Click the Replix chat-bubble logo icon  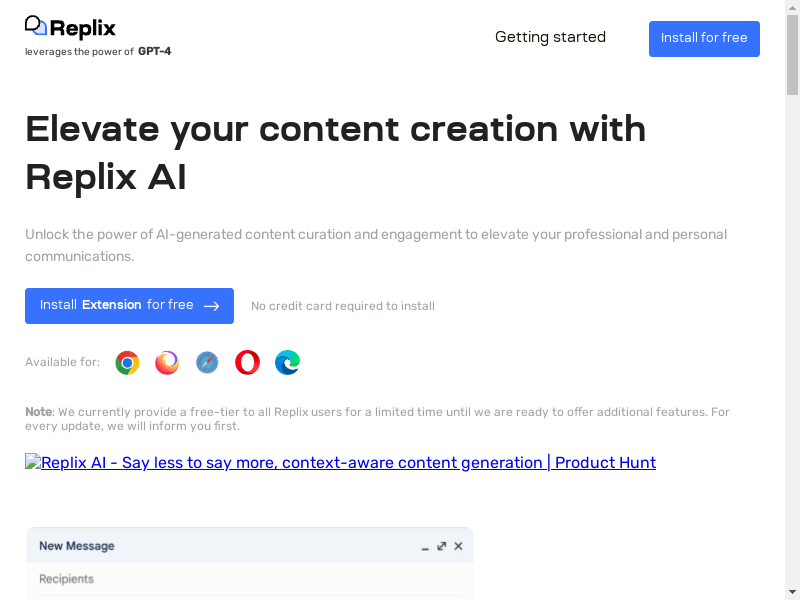pos(36,26)
